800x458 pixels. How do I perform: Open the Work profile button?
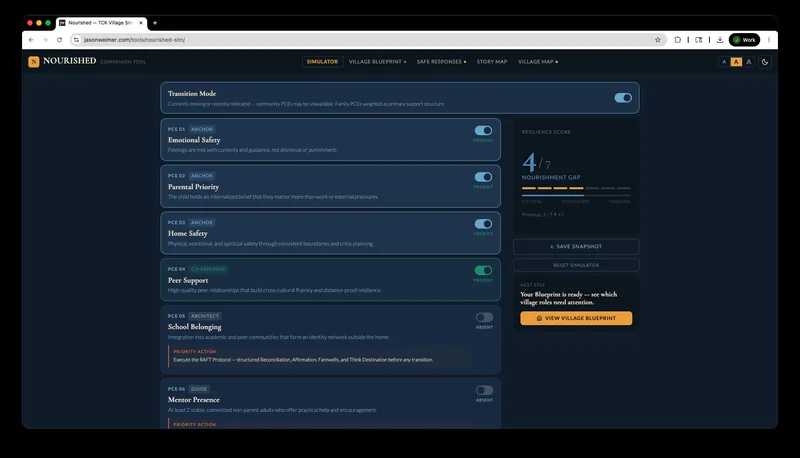coord(744,40)
